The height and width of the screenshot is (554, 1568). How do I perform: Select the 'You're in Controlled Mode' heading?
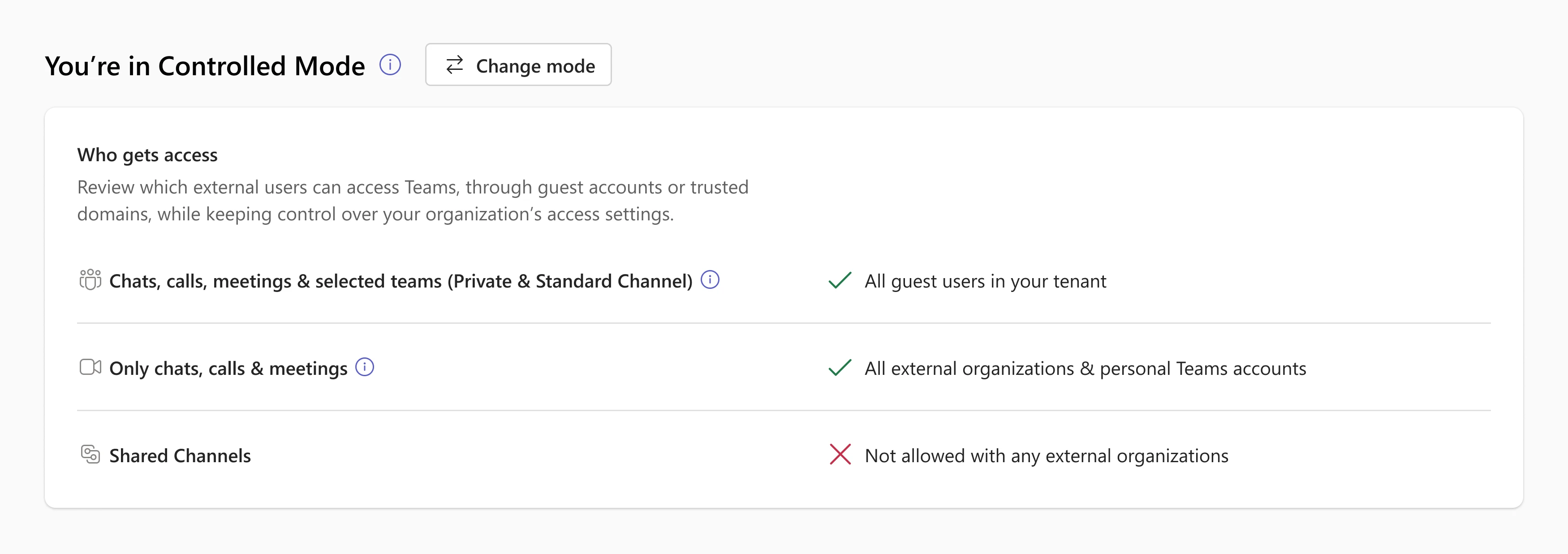[205, 66]
